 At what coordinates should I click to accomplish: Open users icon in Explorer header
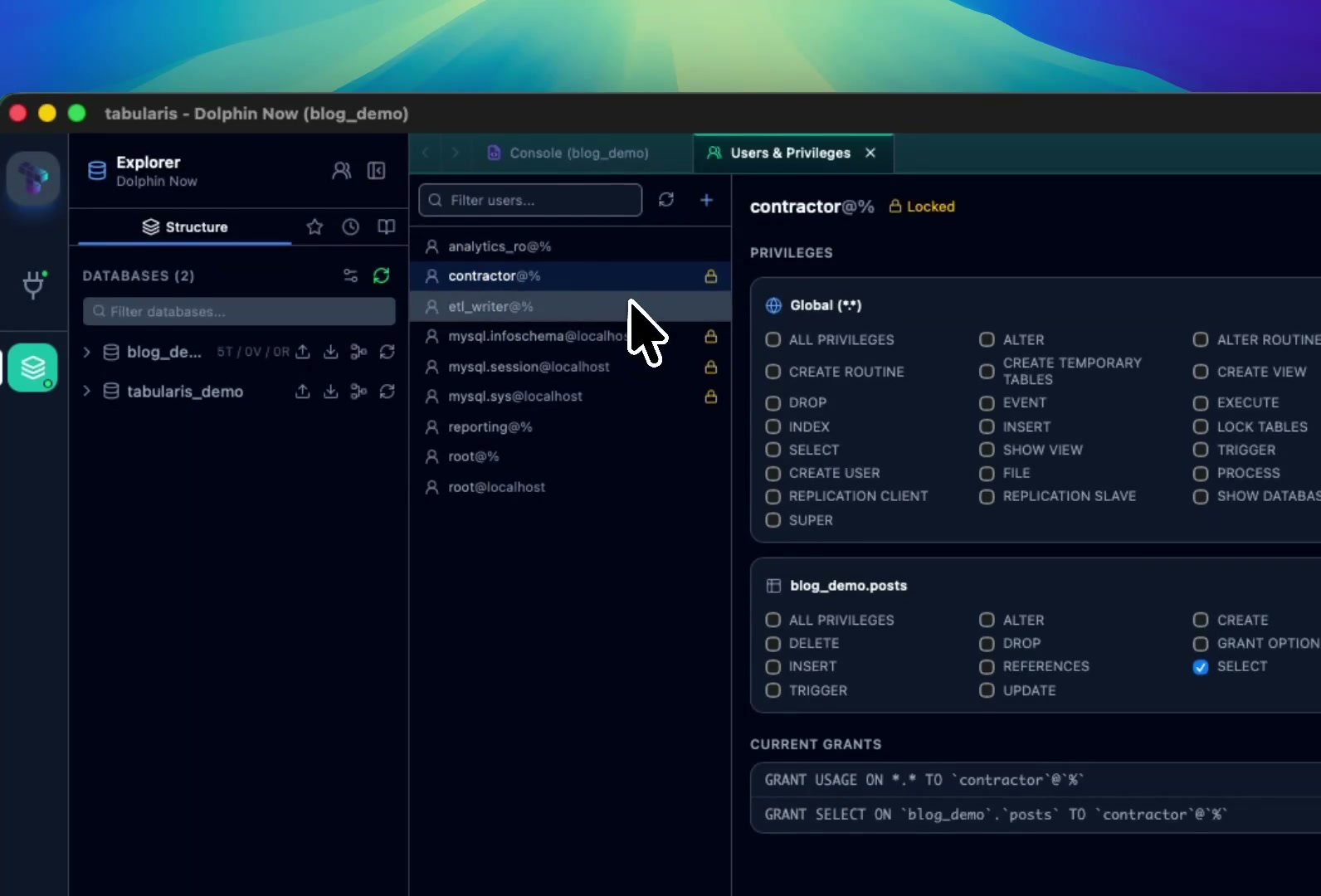tap(341, 171)
